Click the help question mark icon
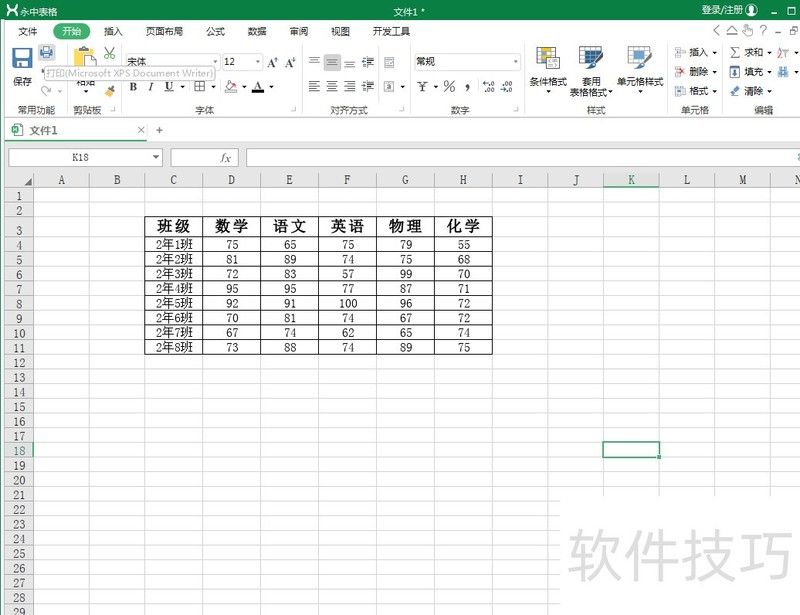This screenshot has width=800, height=615. [x=763, y=31]
